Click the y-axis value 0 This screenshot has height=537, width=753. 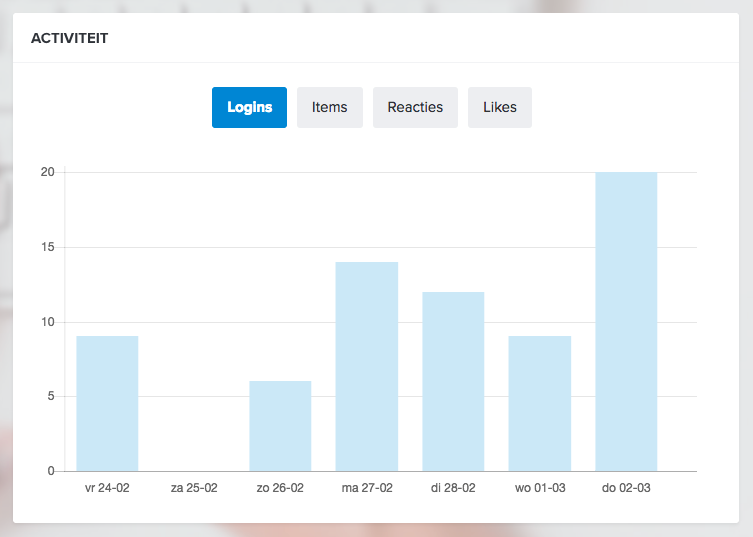click(x=51, y=471)
